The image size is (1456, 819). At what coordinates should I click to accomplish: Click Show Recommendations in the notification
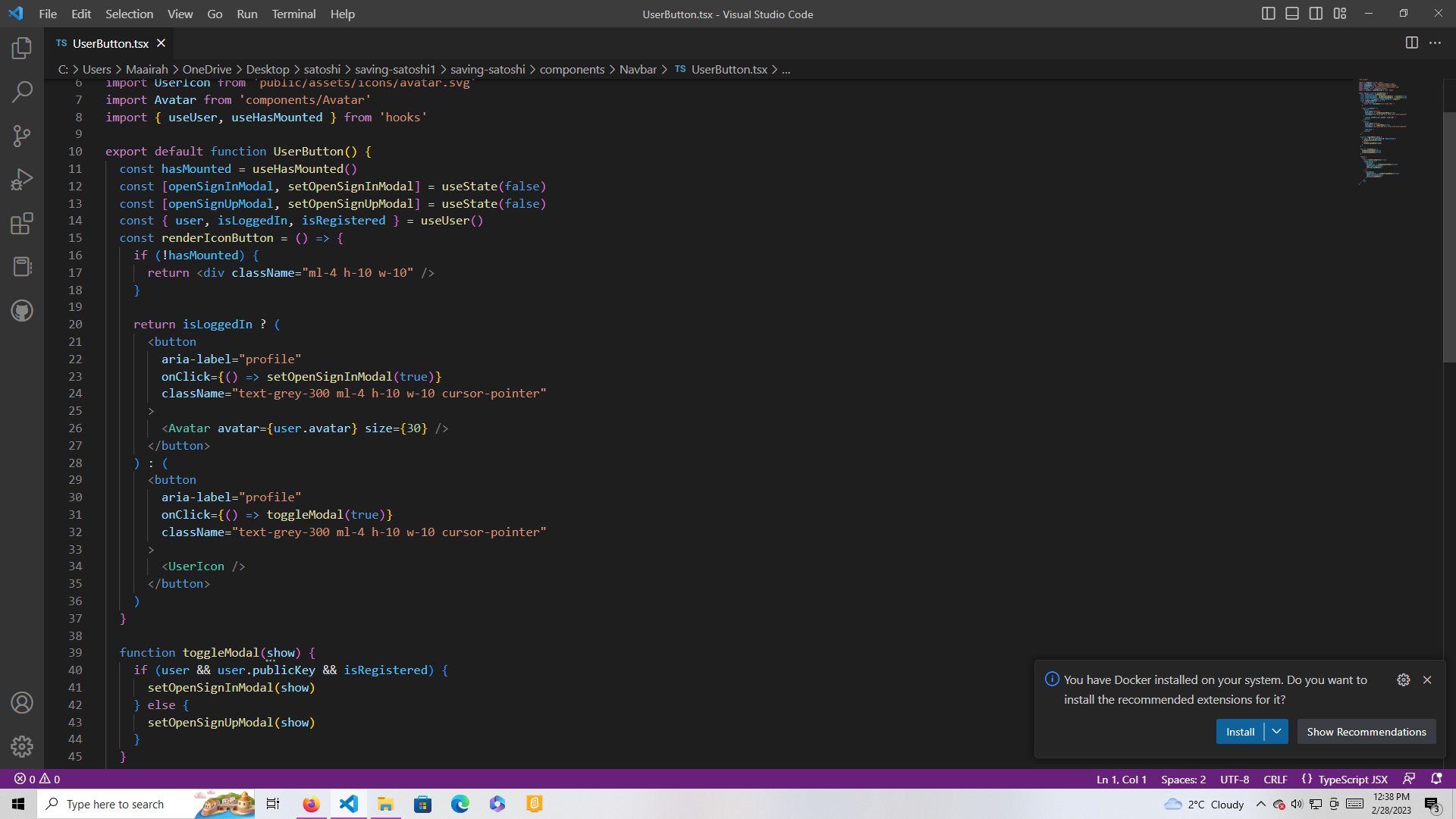pyautogui.click(x=1366, y=731)
